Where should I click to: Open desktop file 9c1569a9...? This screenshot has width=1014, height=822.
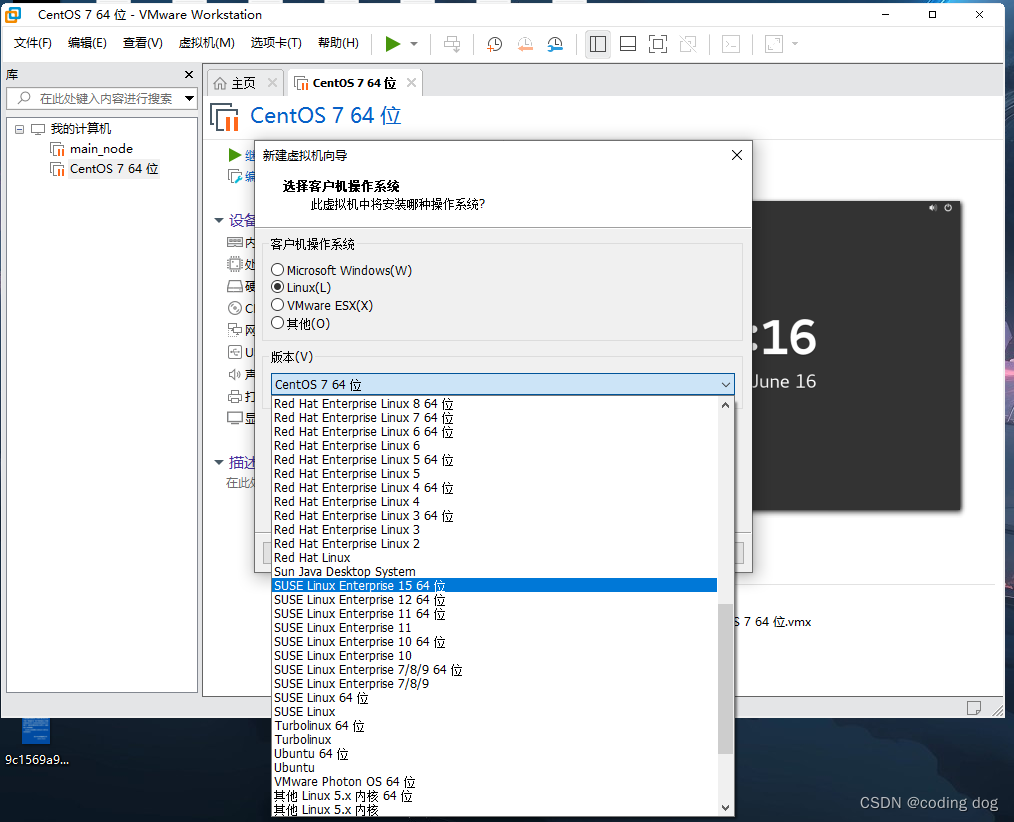coord(36,741)
